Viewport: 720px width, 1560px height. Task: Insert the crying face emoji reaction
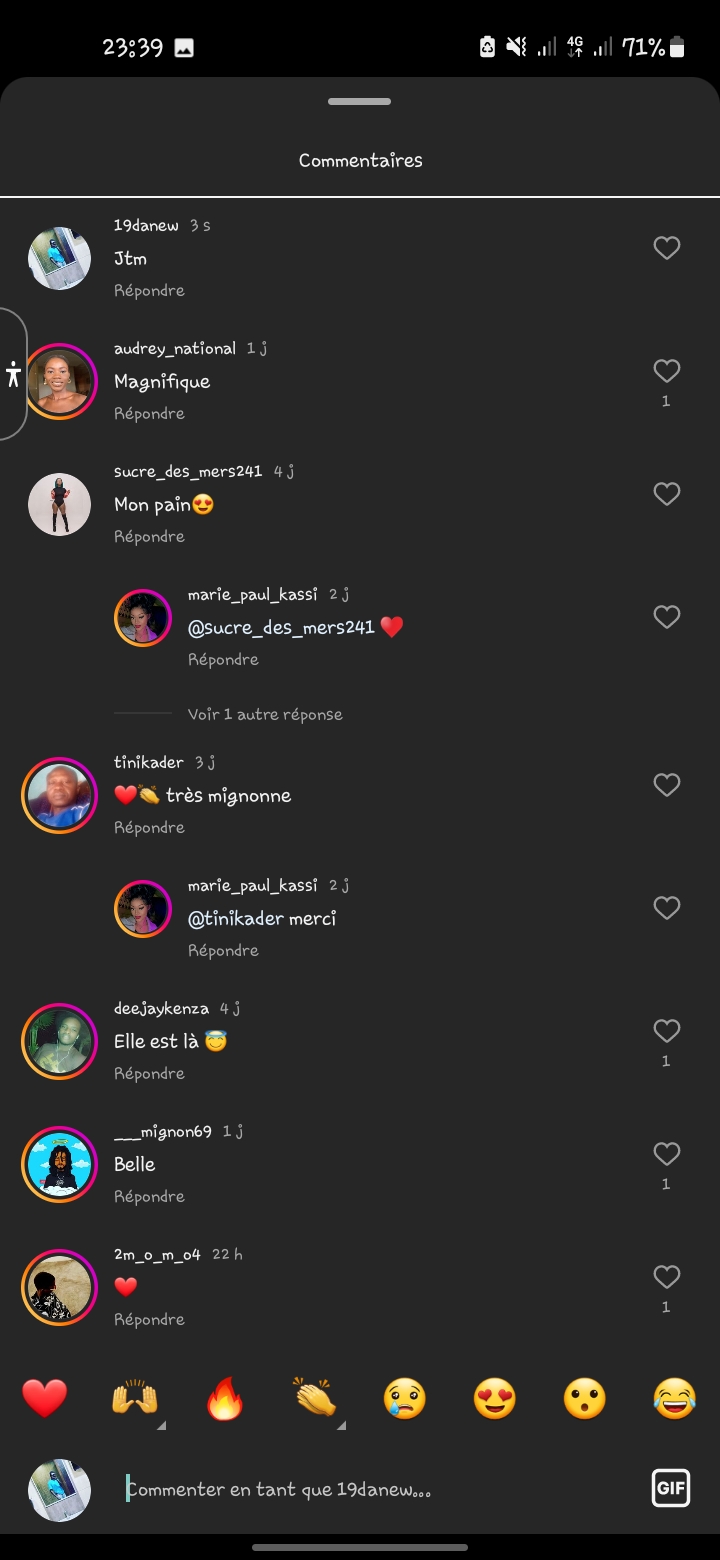[x=405, y=1398]
